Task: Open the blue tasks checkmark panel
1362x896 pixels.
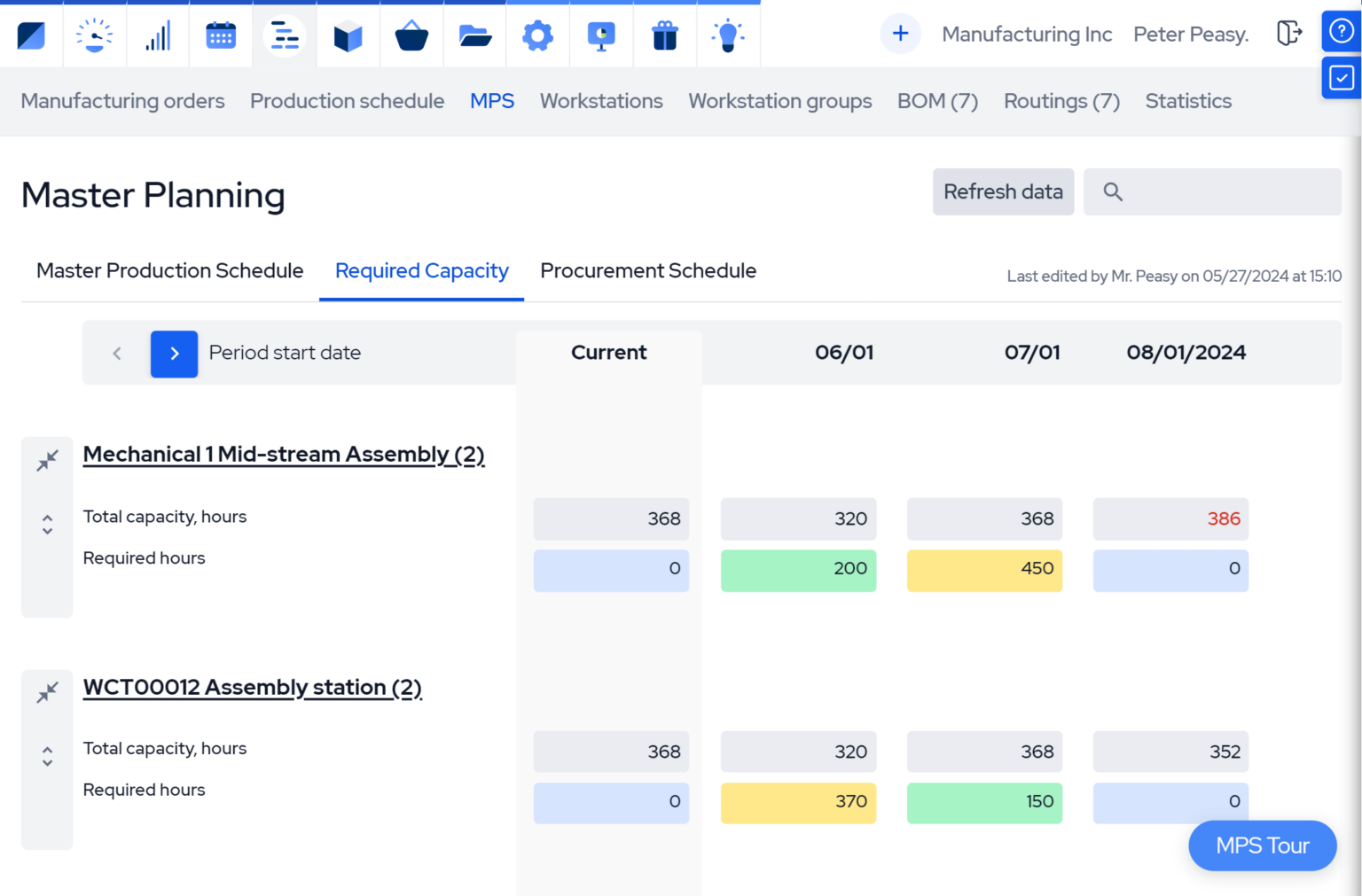Action: pyautogui.click(x=1342, y=78)
